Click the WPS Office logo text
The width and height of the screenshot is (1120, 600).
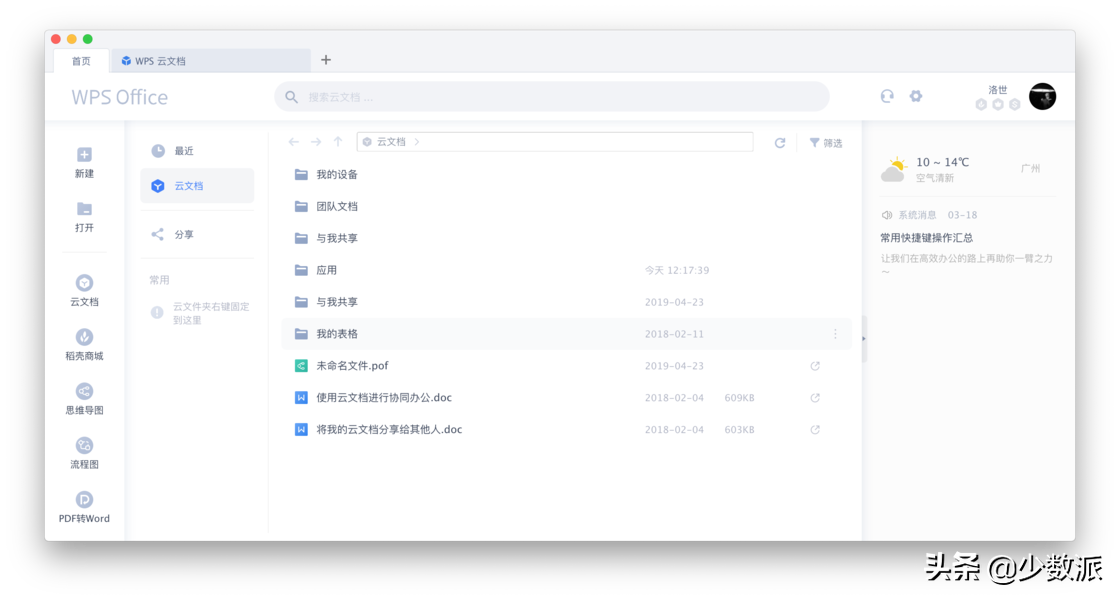(119, 97)
